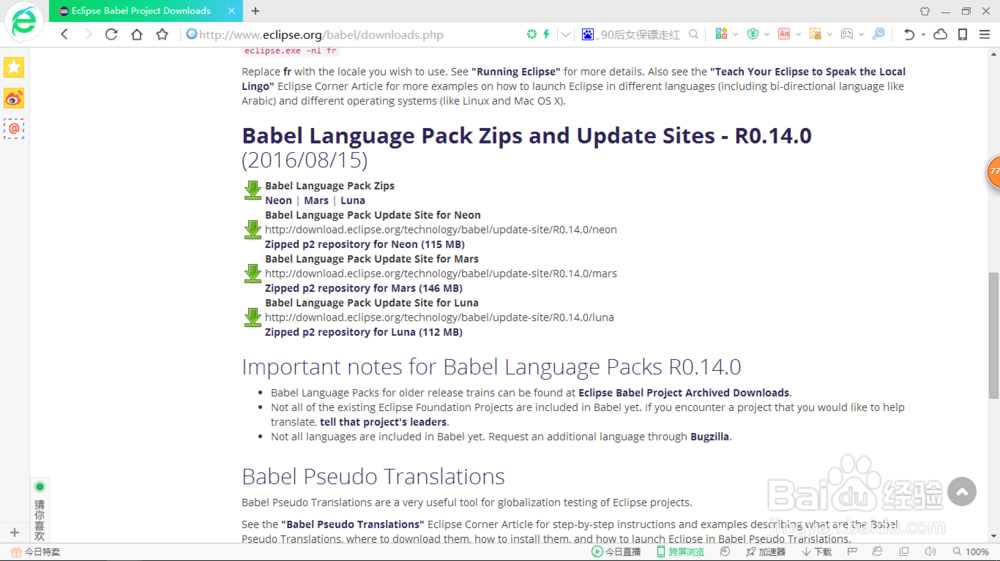This screenshot has height=561, width=1000.
Task: Open 今日直播 live status item
Action: click(x=616, y=551)
